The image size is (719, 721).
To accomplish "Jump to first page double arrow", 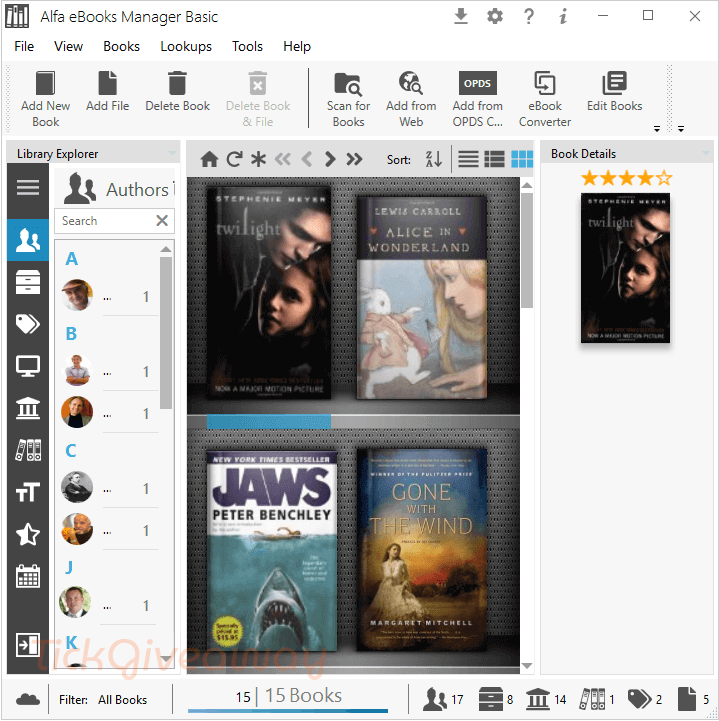I will point(283,160).
